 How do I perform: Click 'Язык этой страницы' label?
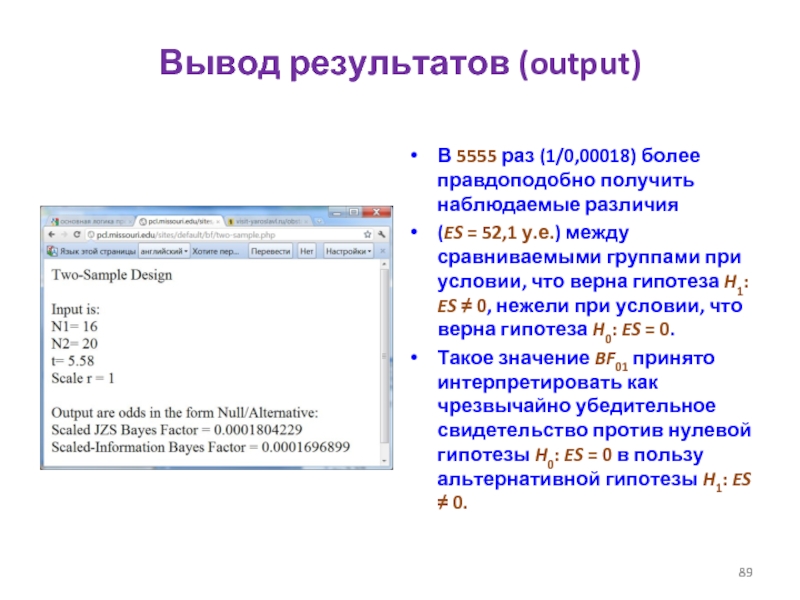[x=98, y=251]
